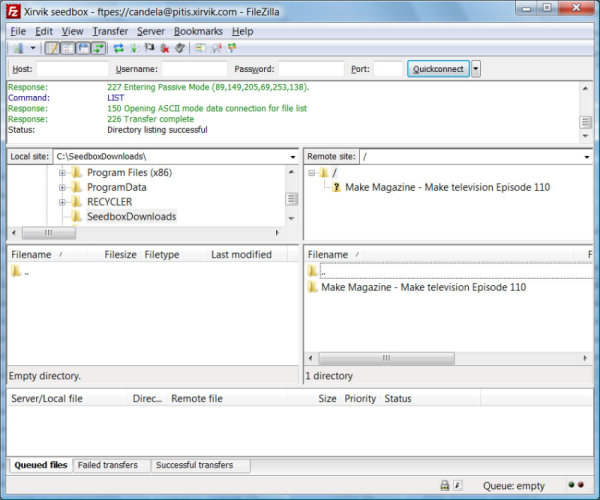This screenshot has height=500, width=600.
Task: Click the encryption lock icon in status bar
Action: (444, 485)
